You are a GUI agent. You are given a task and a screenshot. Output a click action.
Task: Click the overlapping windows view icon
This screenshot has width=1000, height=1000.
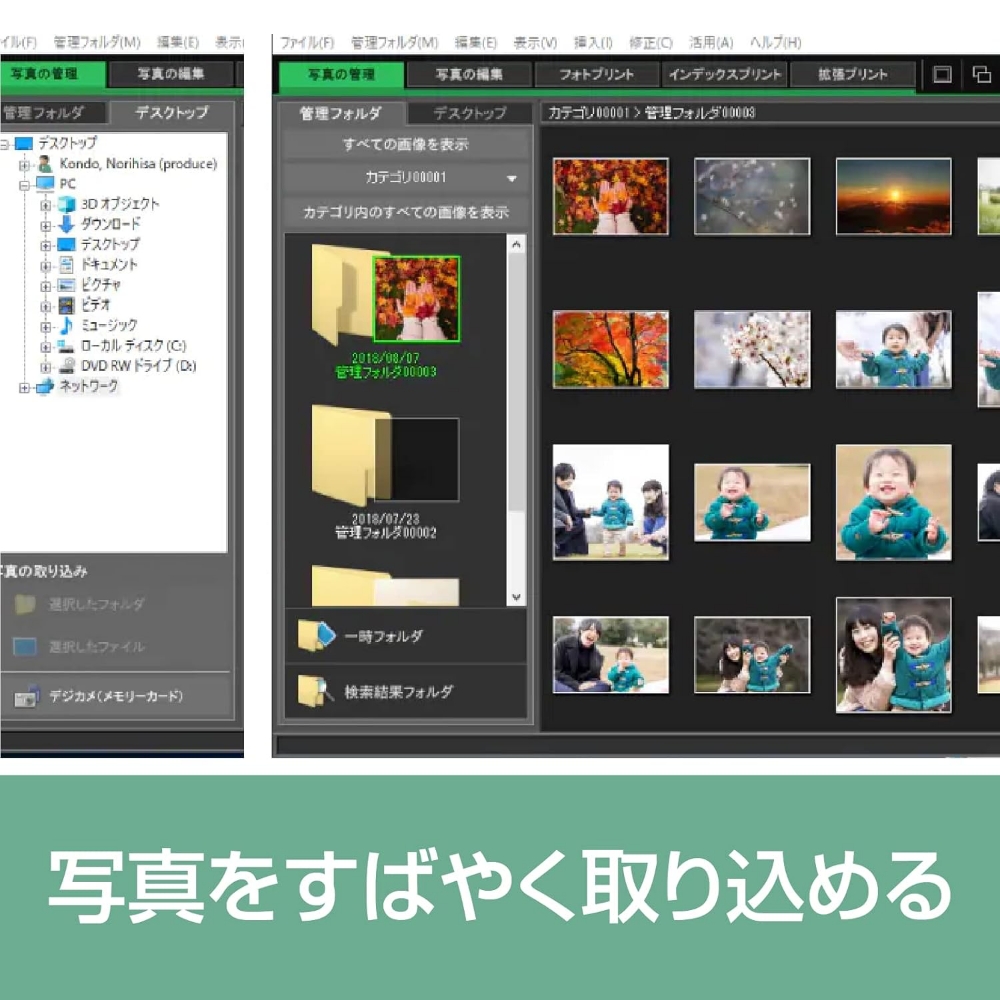[x=981, y=75]
